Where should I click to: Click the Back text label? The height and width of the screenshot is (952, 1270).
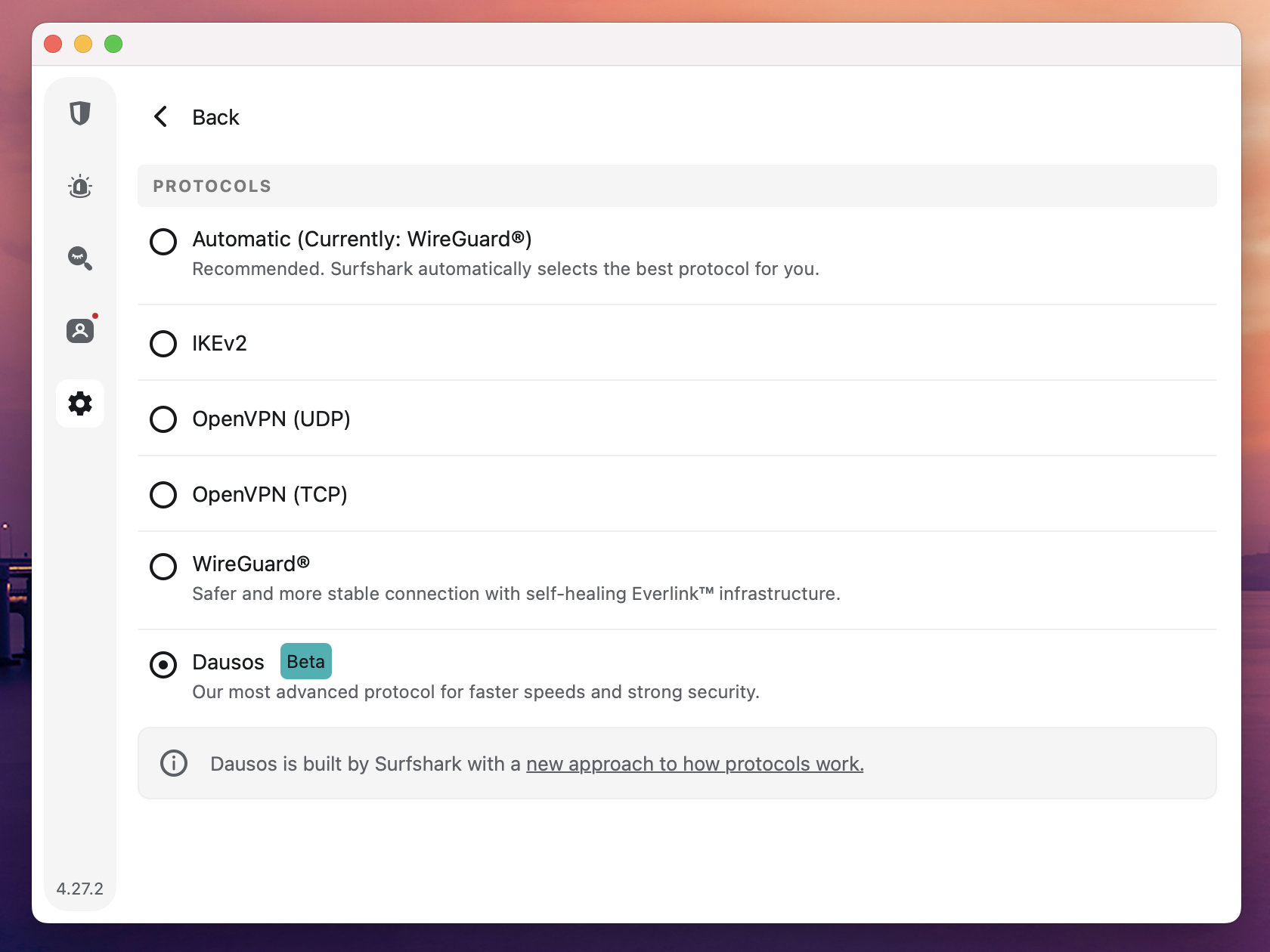pos(215,117)
